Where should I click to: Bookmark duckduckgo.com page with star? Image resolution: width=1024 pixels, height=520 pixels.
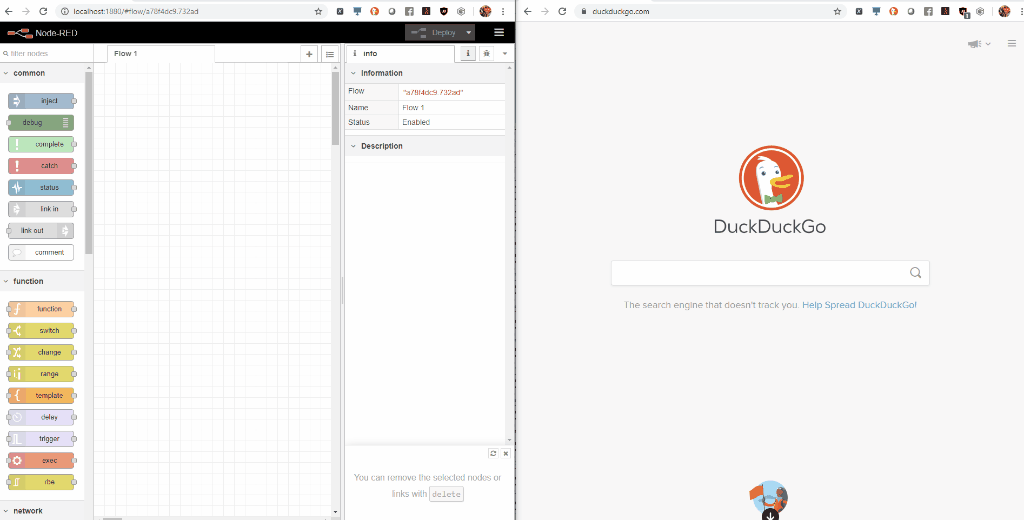837,11
